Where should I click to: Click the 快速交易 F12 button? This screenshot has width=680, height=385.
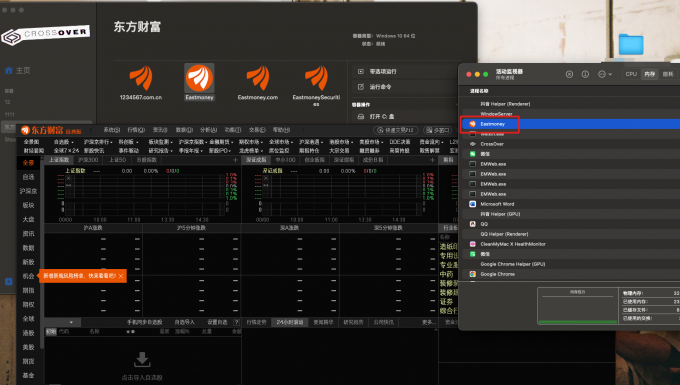396,130
